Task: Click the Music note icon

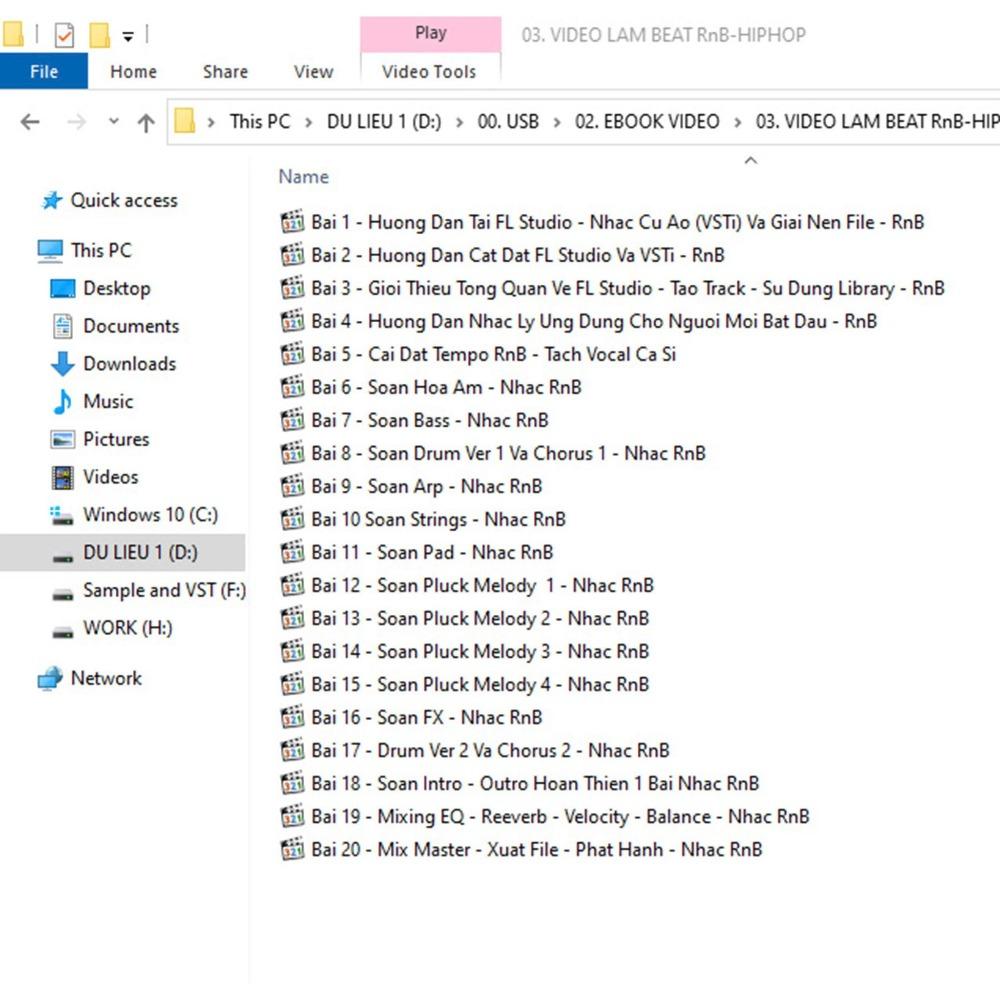Action: click(x=62, y=401)
